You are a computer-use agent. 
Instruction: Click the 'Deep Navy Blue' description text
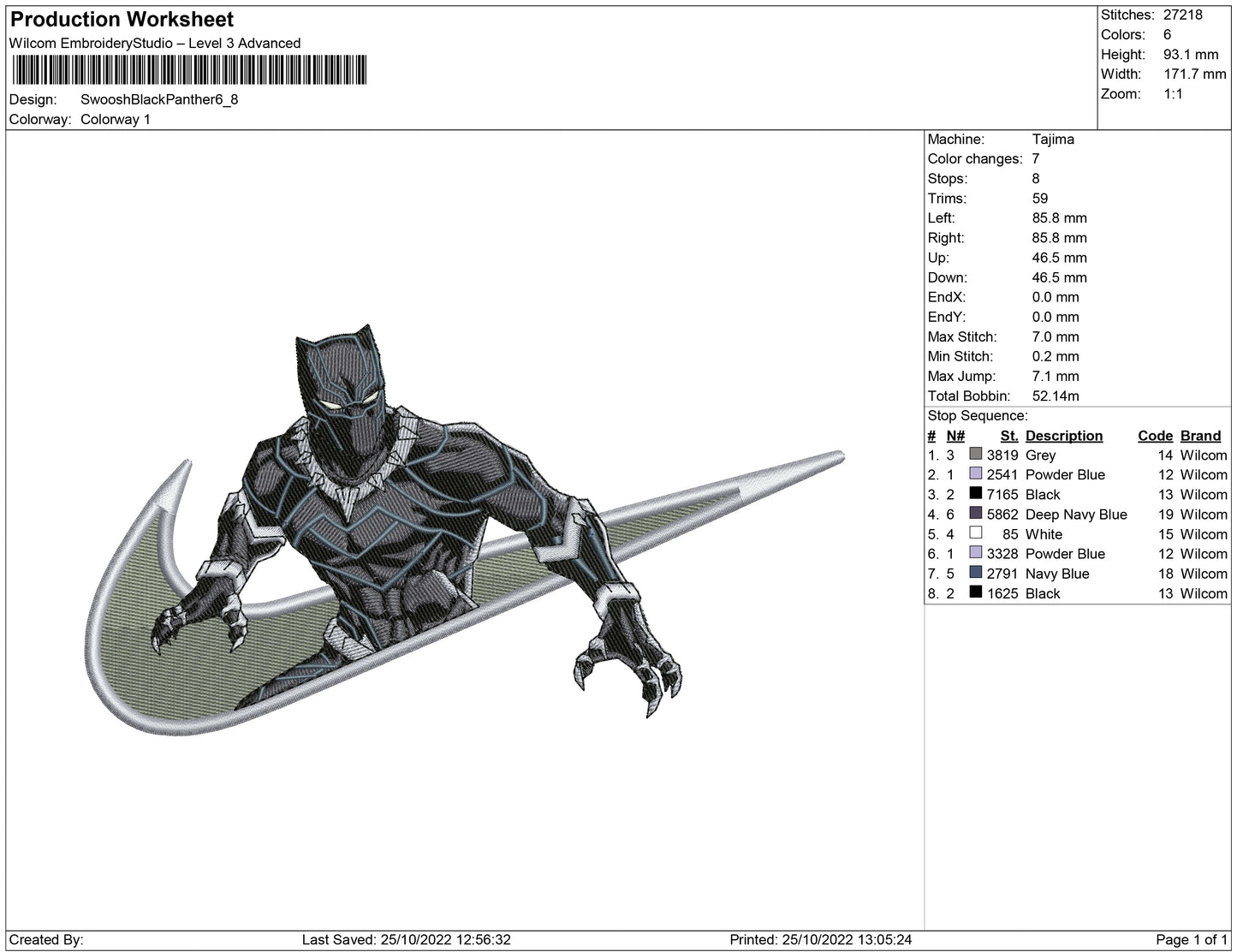1076,514
